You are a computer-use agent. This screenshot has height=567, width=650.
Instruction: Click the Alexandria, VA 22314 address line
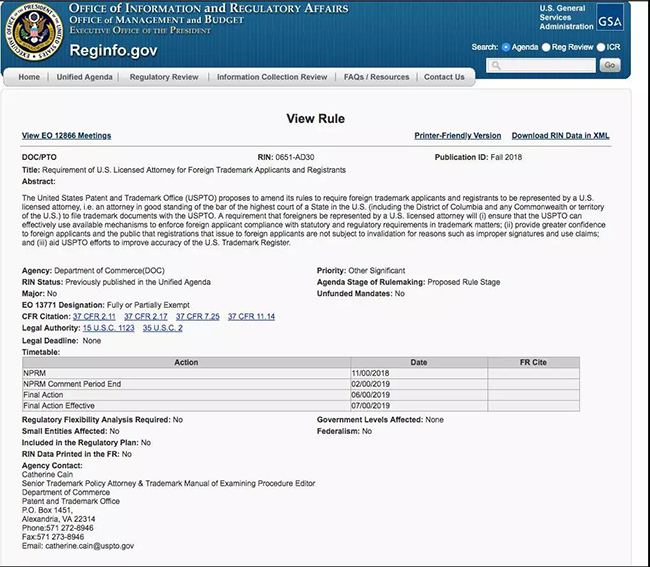pyautogui.click(x=58, y=519)
